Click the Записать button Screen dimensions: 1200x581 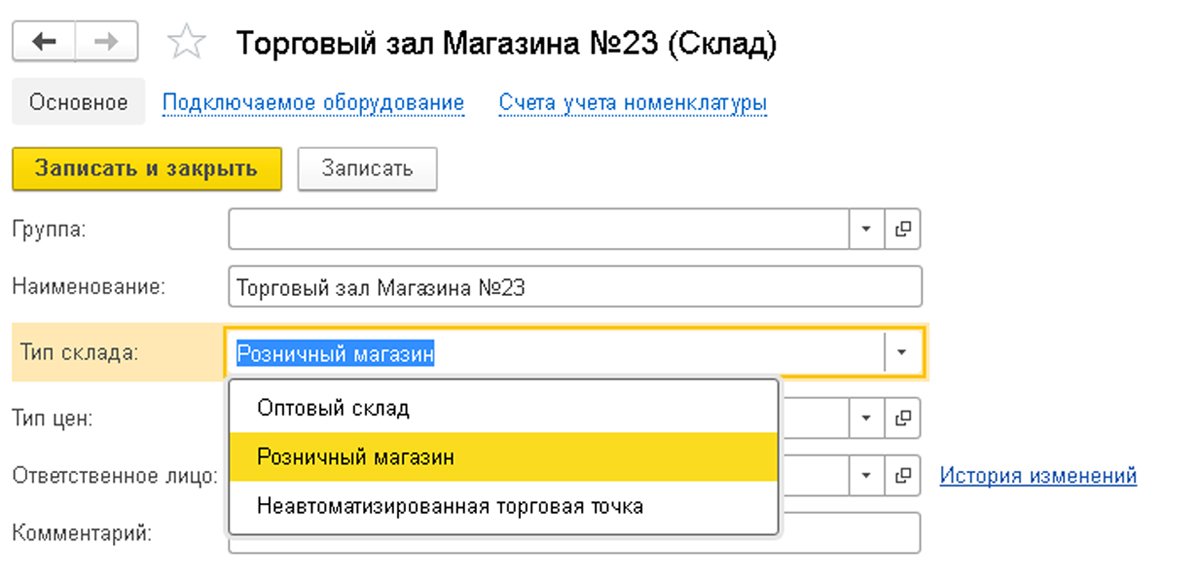pos(367,169)
